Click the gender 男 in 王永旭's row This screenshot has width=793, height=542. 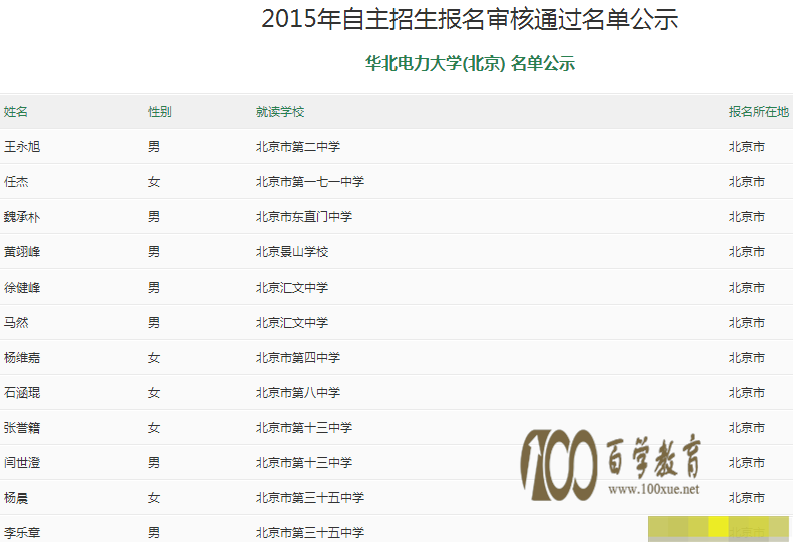[154, 147]
